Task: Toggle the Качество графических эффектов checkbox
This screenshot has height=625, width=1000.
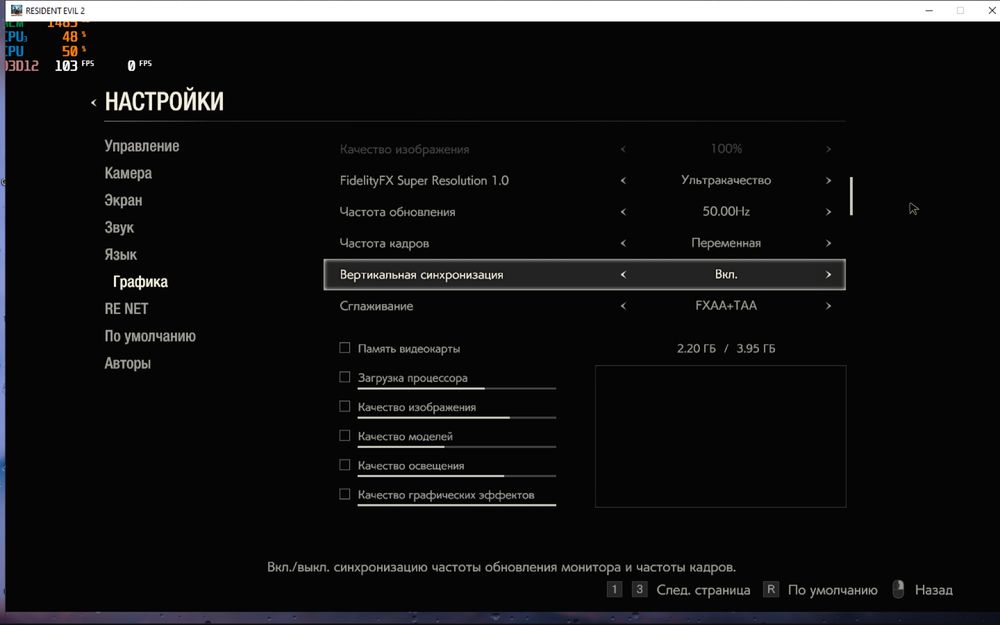Action: coord(344,494)
